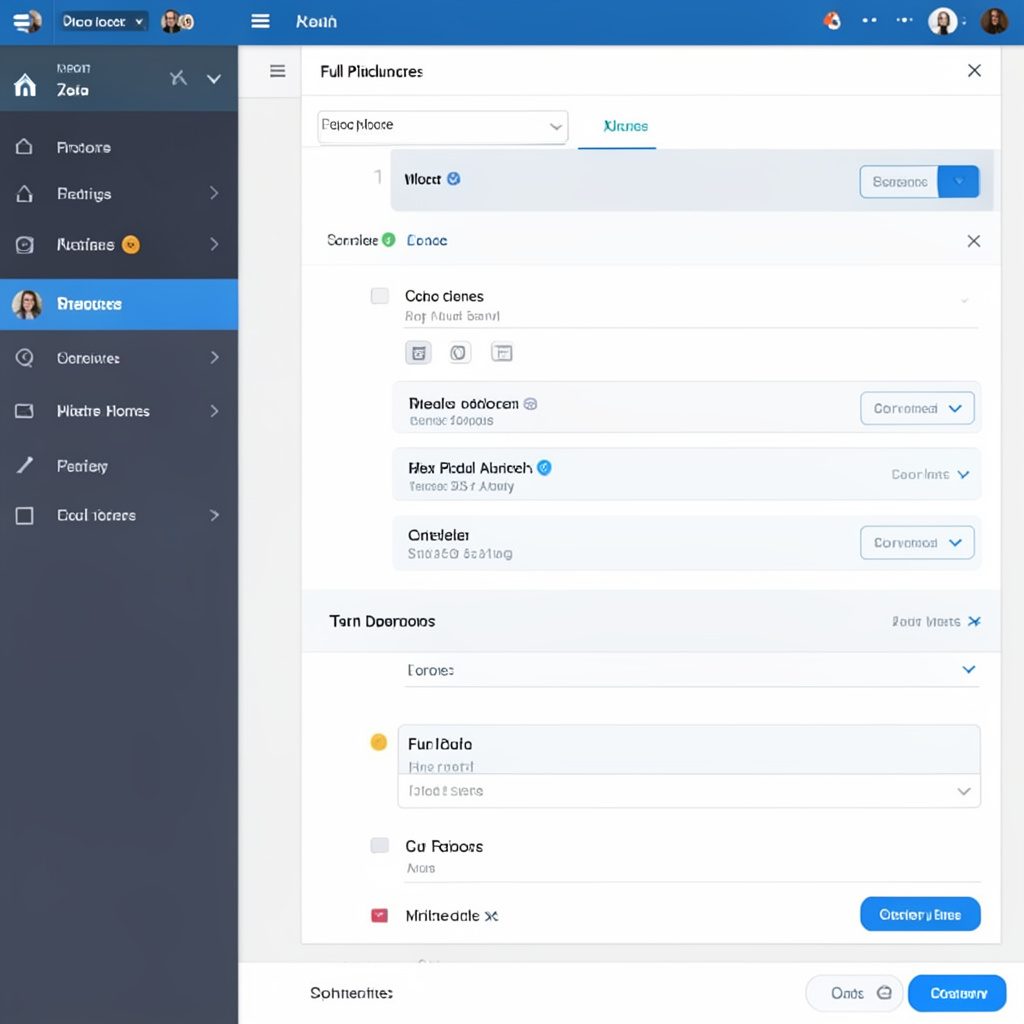Open Doul iorers in the sidebar
Image resolution: width=1024 pixels, height=1024 pixels.
click(119, 515)
